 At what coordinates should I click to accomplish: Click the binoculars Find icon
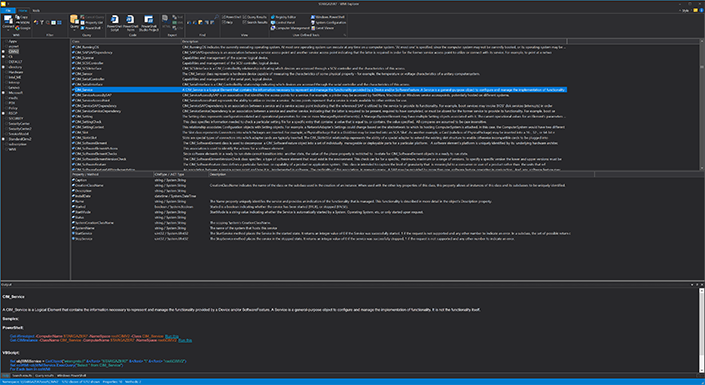(189, 22)
